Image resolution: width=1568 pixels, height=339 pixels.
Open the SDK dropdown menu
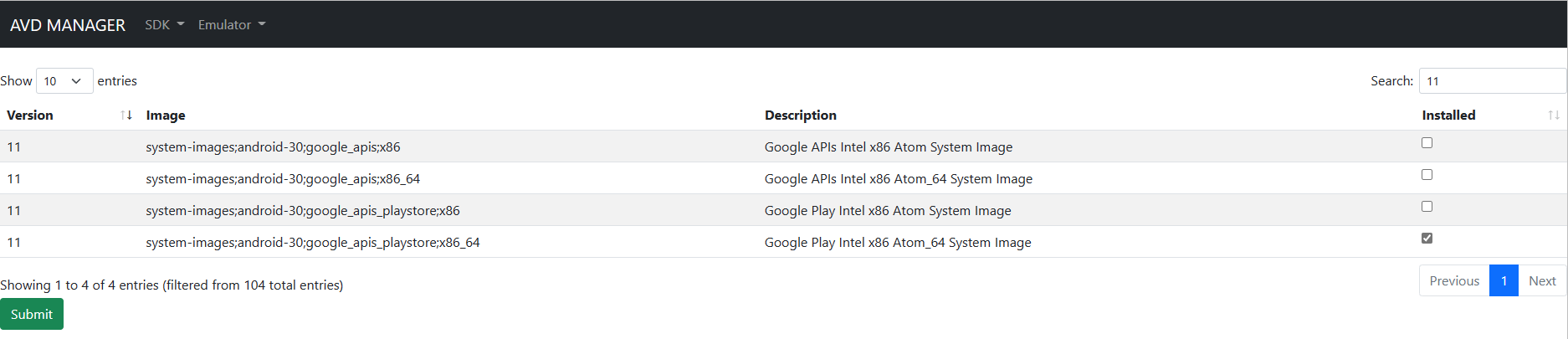164,25
